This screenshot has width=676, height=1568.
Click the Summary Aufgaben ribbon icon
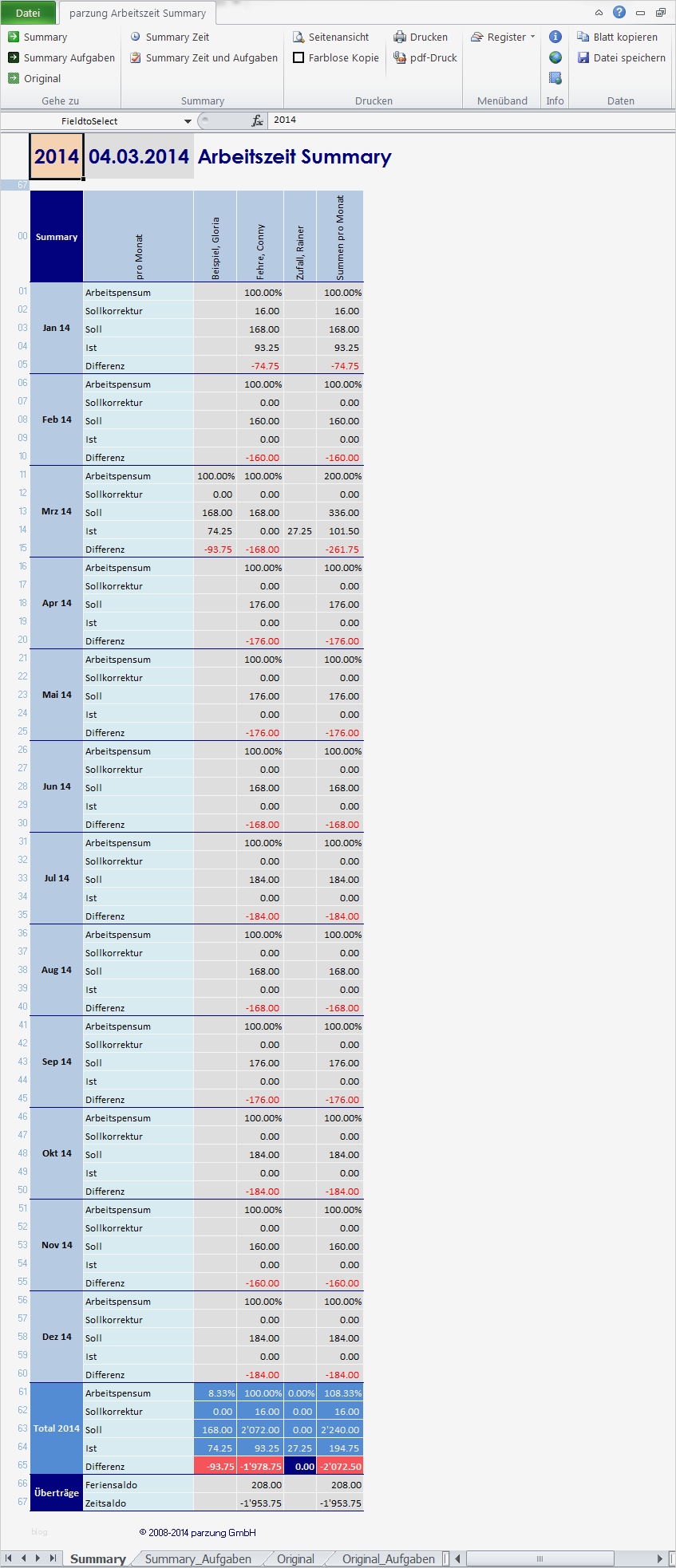point(14,58)
